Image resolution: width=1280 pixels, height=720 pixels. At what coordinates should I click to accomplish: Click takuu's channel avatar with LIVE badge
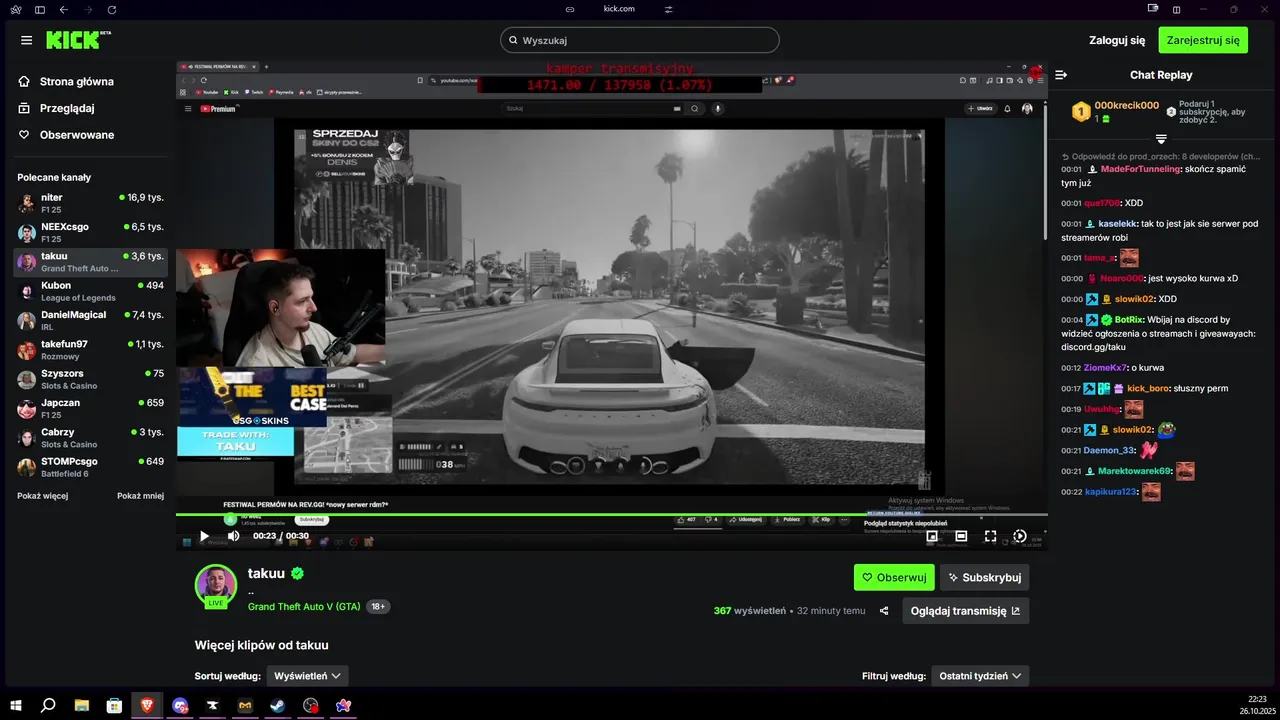click(x=215, y=586)
